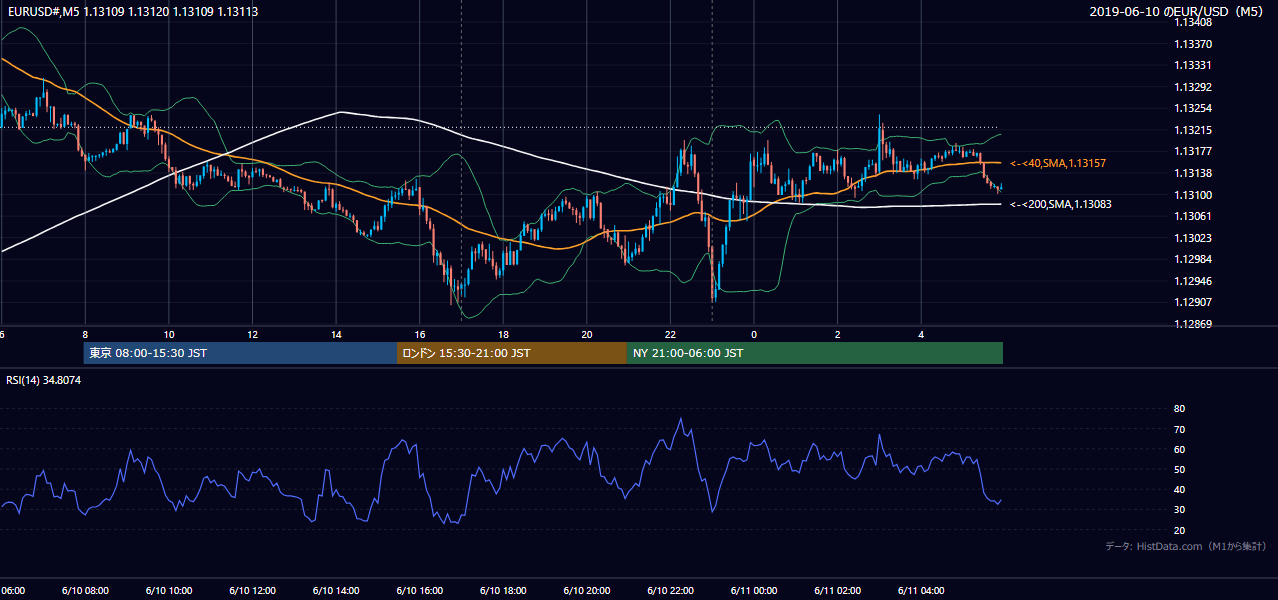Image resolution: width=1278 pixels, height=600 pixels.
Task: Click price axis label 1.13177
Action: (1192, 151)
